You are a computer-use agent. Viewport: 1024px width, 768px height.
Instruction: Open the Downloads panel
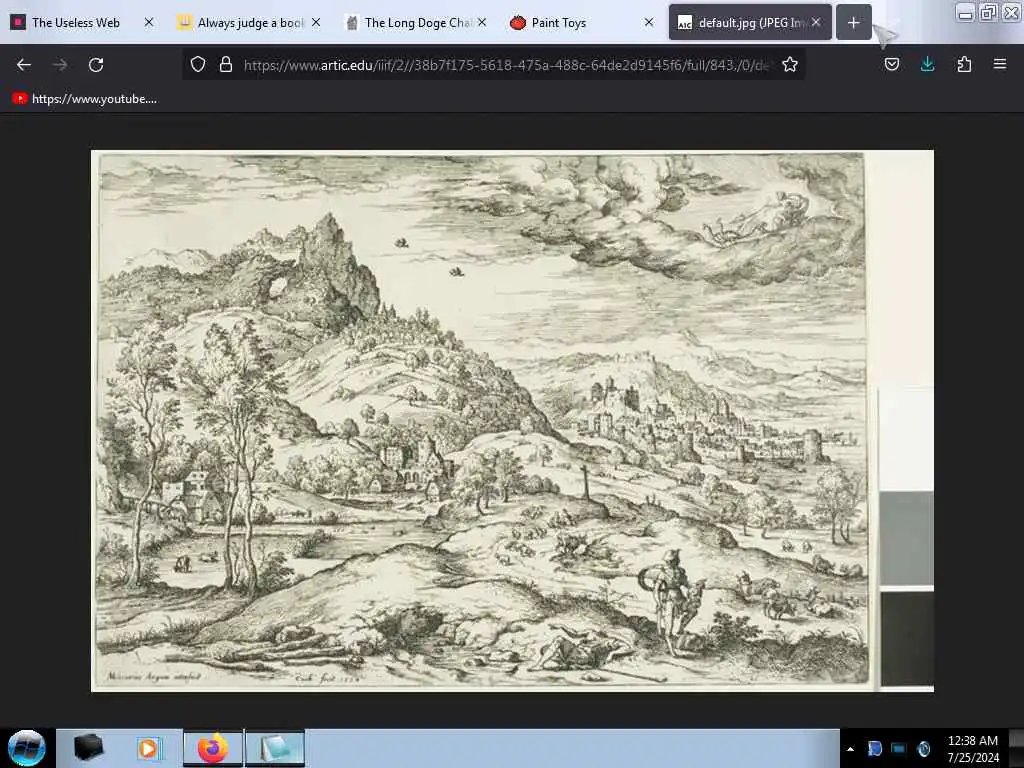click(927, 65)
